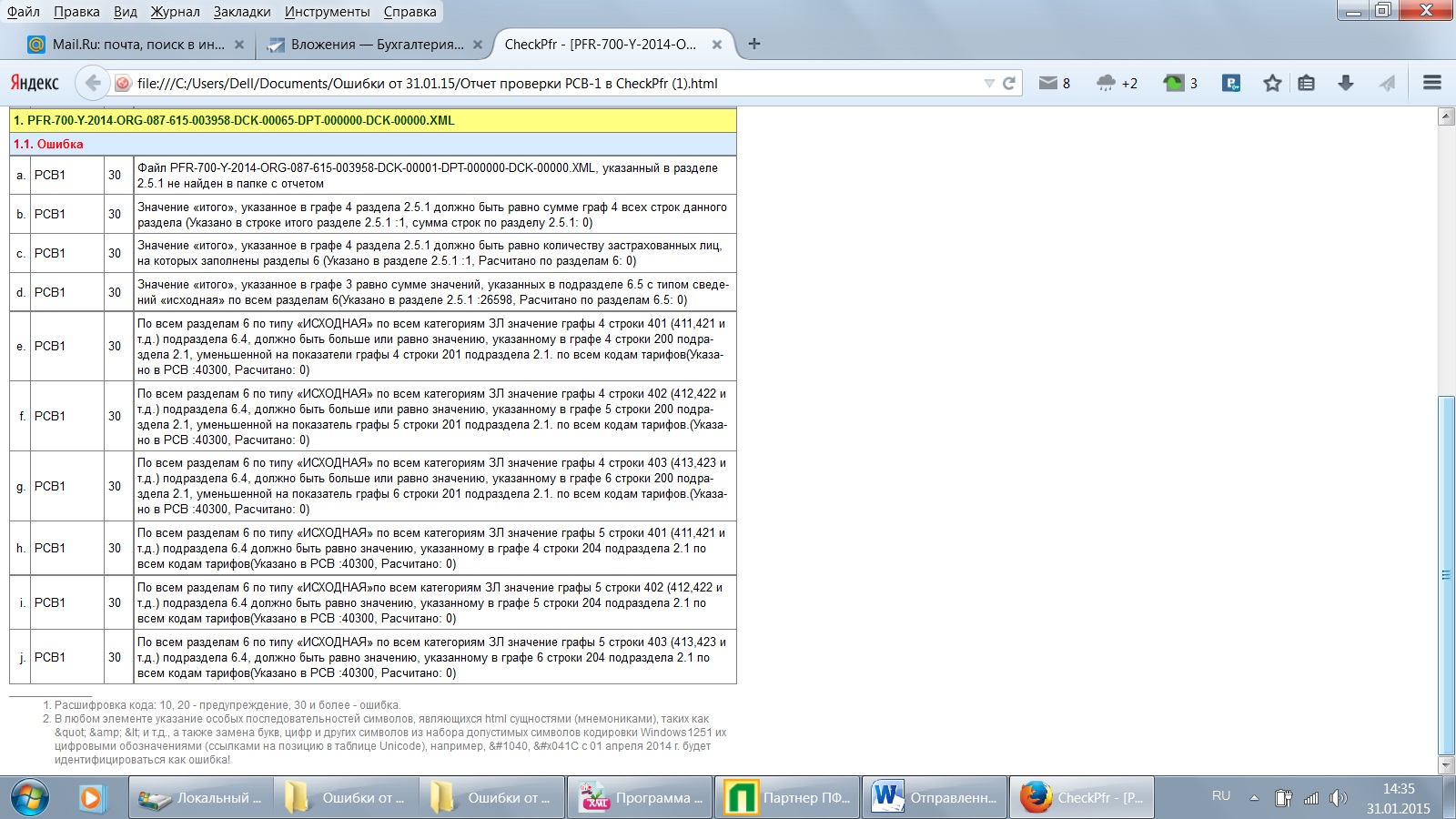Show hidden system tray icons
This screenshot has width=1456, height=819.
click(1254, 798)
